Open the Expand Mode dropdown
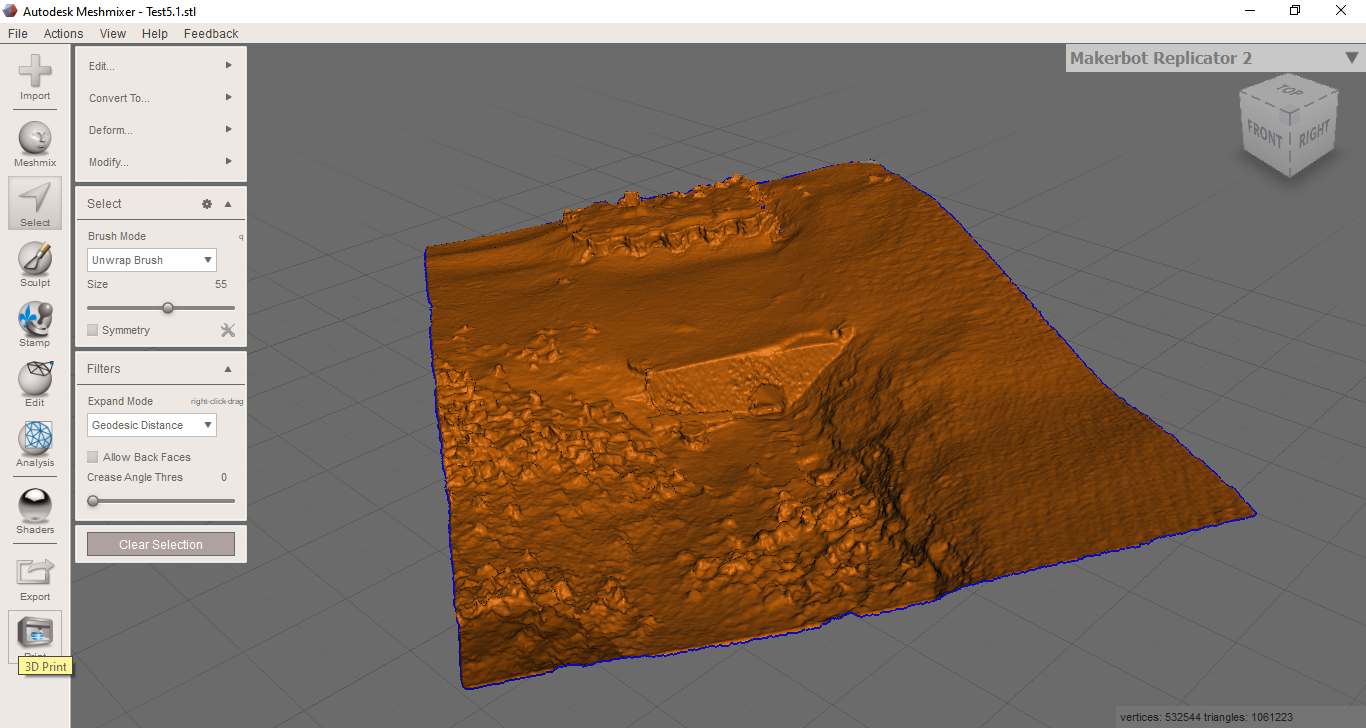Screen dimensions: 1366x728 [152, 425]
